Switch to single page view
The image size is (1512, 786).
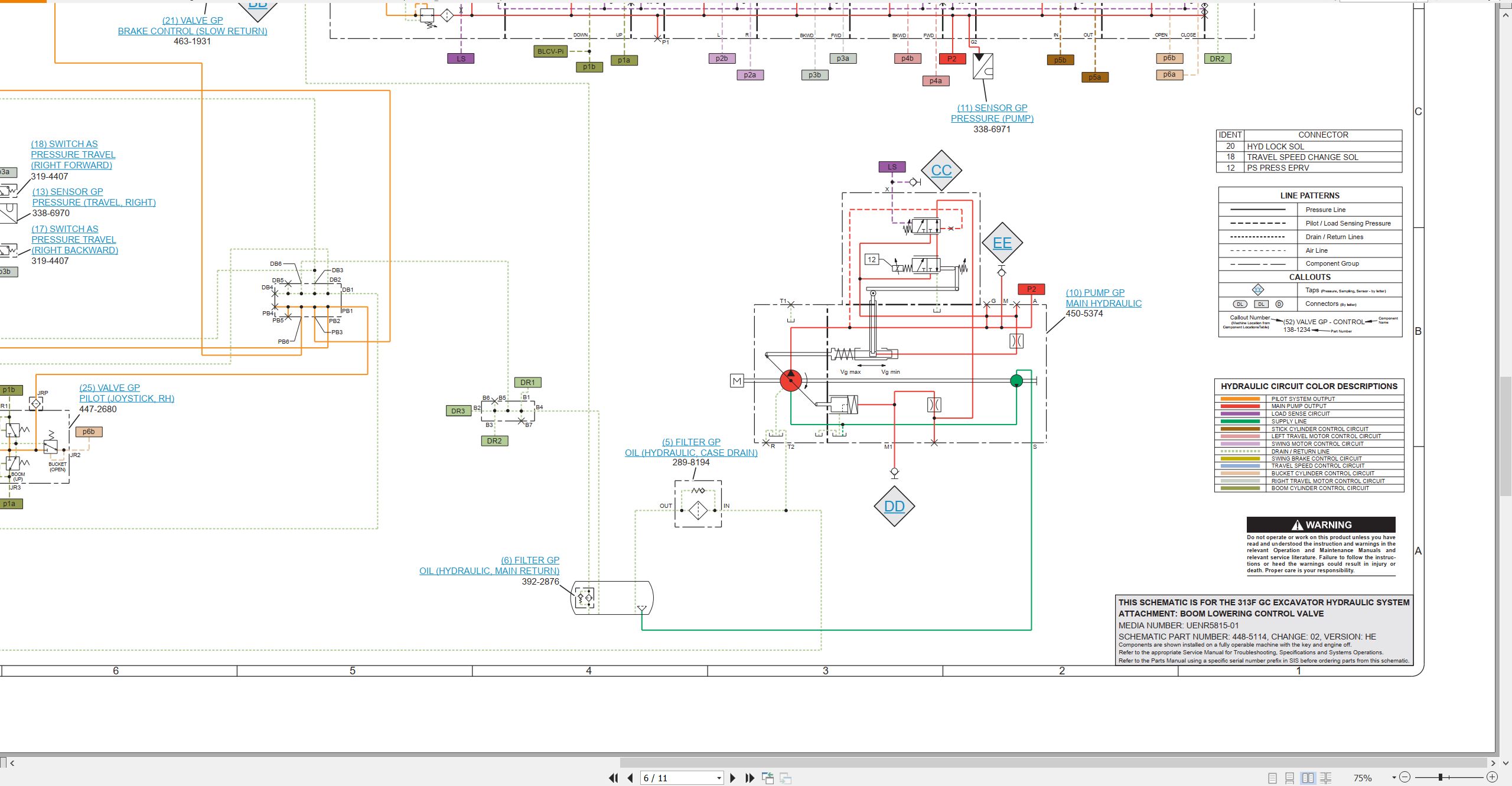[1273, 778]
